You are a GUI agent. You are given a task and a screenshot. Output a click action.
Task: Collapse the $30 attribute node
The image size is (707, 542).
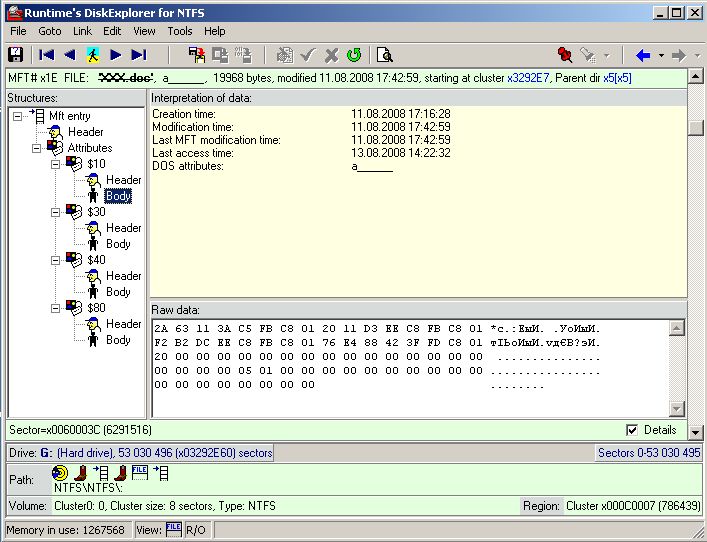click(x=55, y=212)
